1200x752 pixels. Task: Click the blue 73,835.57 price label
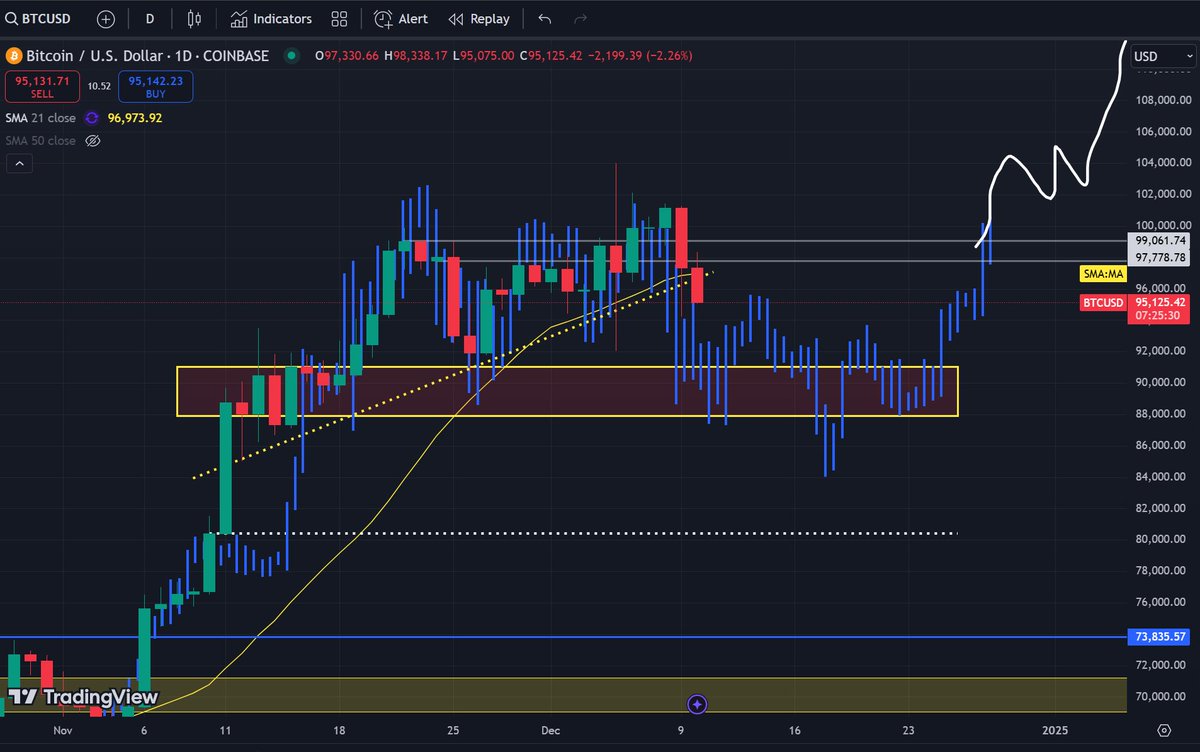pos(1160,636)
